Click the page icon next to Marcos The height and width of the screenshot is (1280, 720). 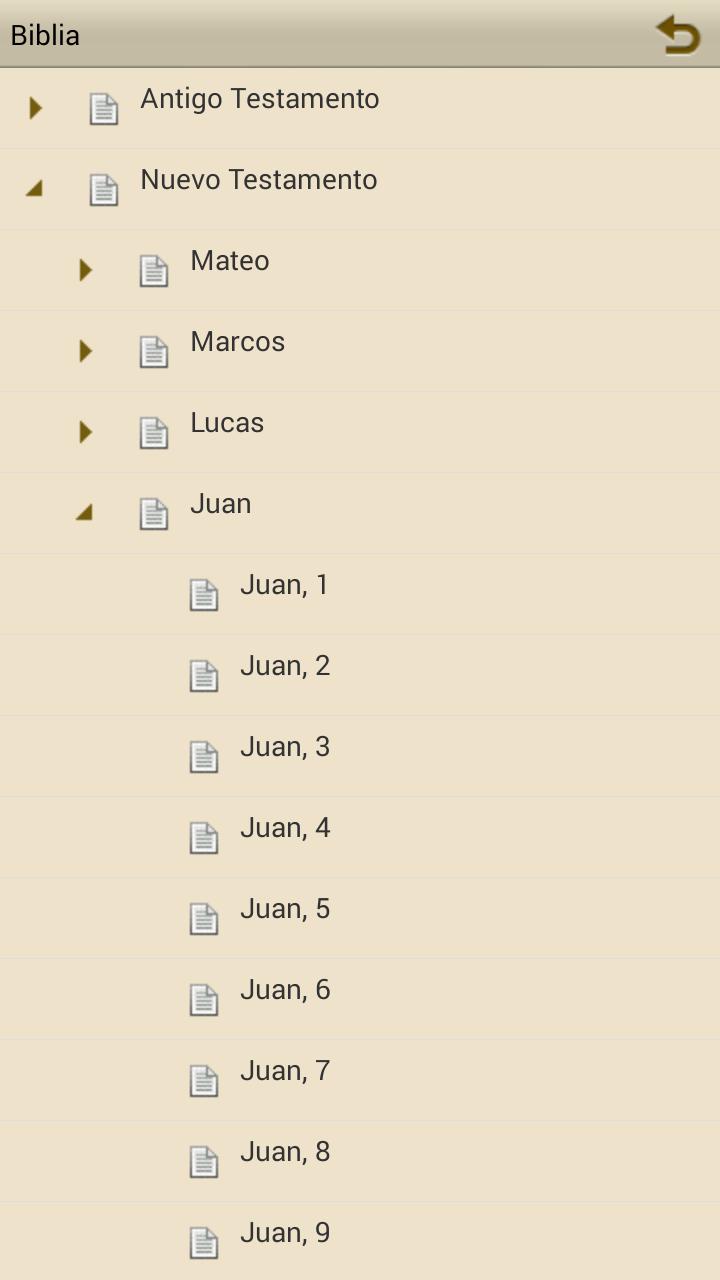pos(154,352)
